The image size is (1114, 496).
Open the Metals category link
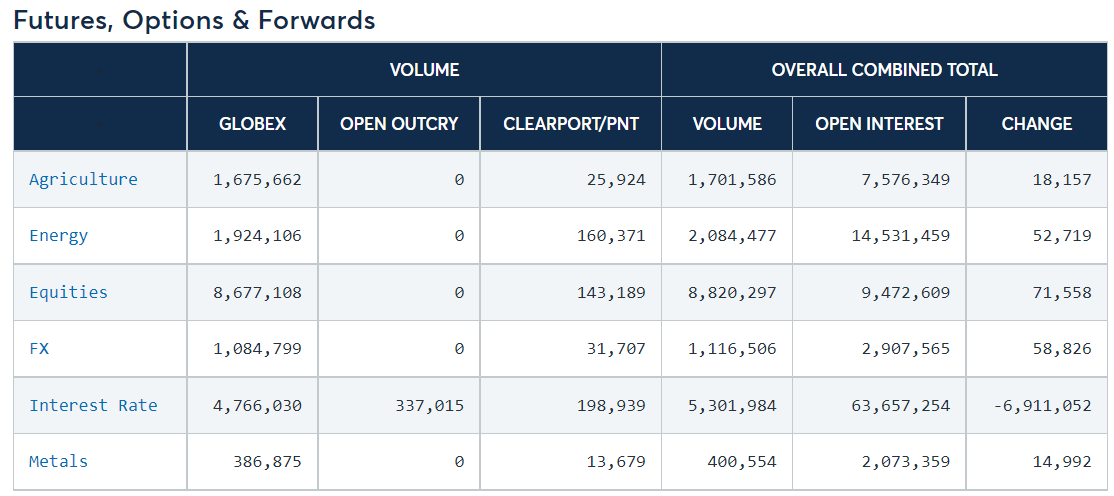58,462
